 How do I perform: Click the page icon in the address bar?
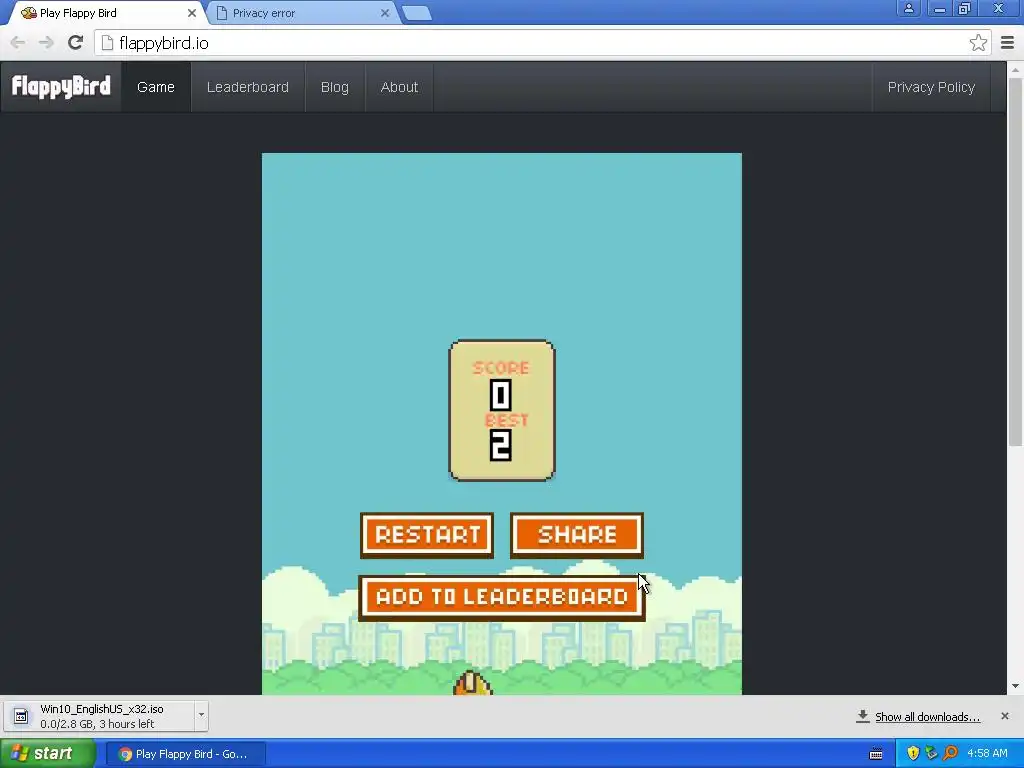107,43
